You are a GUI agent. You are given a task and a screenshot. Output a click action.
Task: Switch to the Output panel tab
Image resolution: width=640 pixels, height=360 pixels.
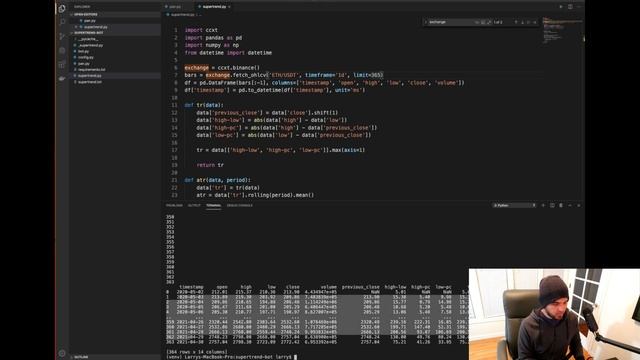tap(194, 205)
